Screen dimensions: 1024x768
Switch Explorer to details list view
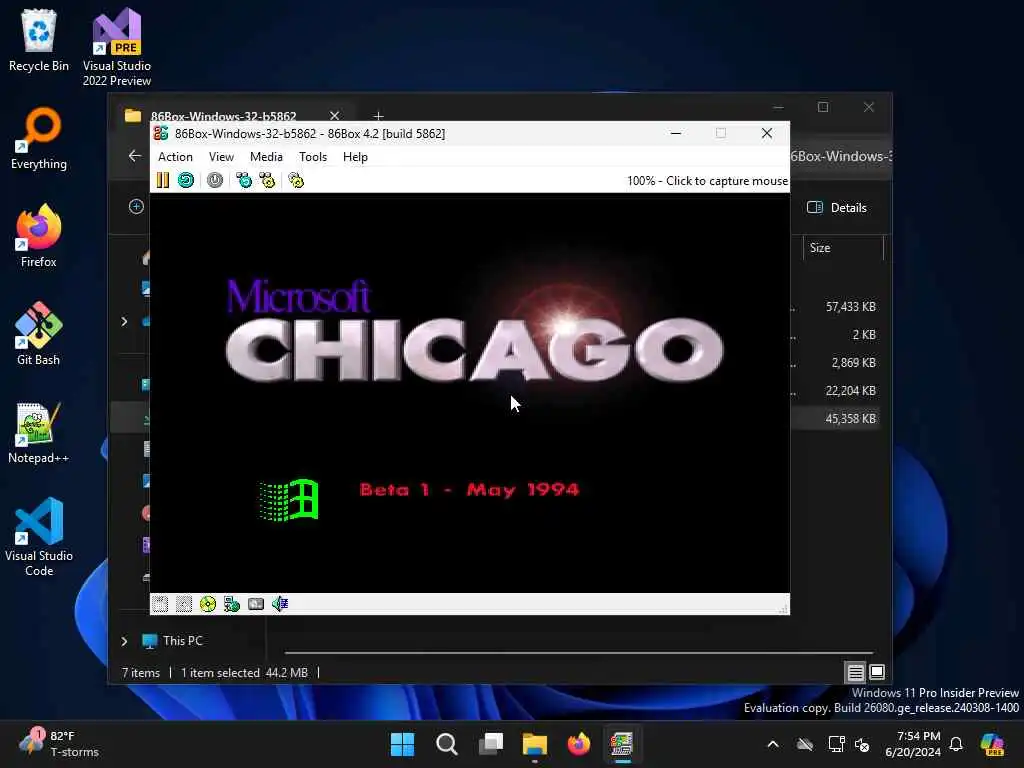pyautogui.click(x=855, y=672)
